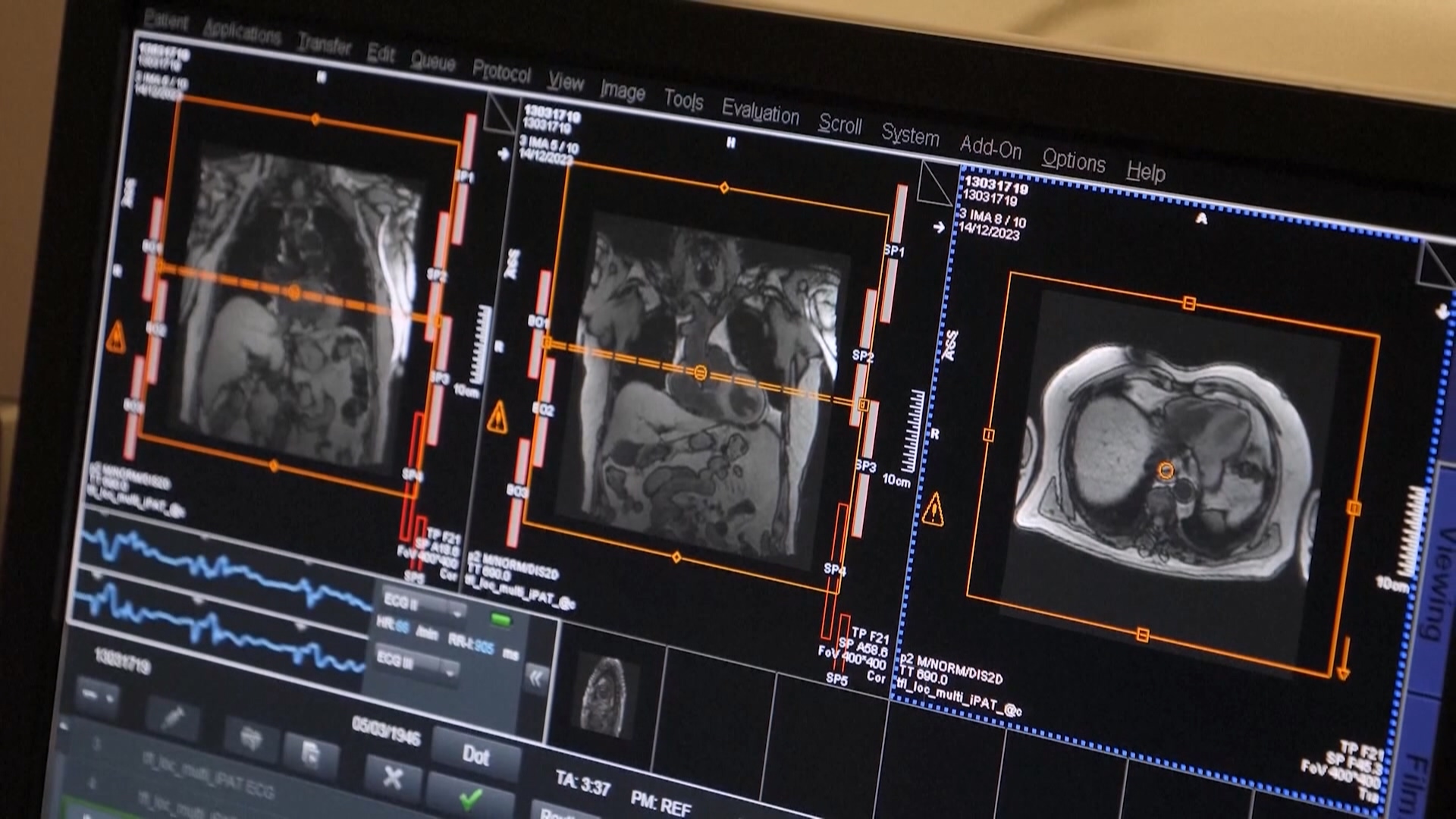Click the warning triangle in the axial view
Screen dimensions: 1456x819
click(x=934, y=508)
